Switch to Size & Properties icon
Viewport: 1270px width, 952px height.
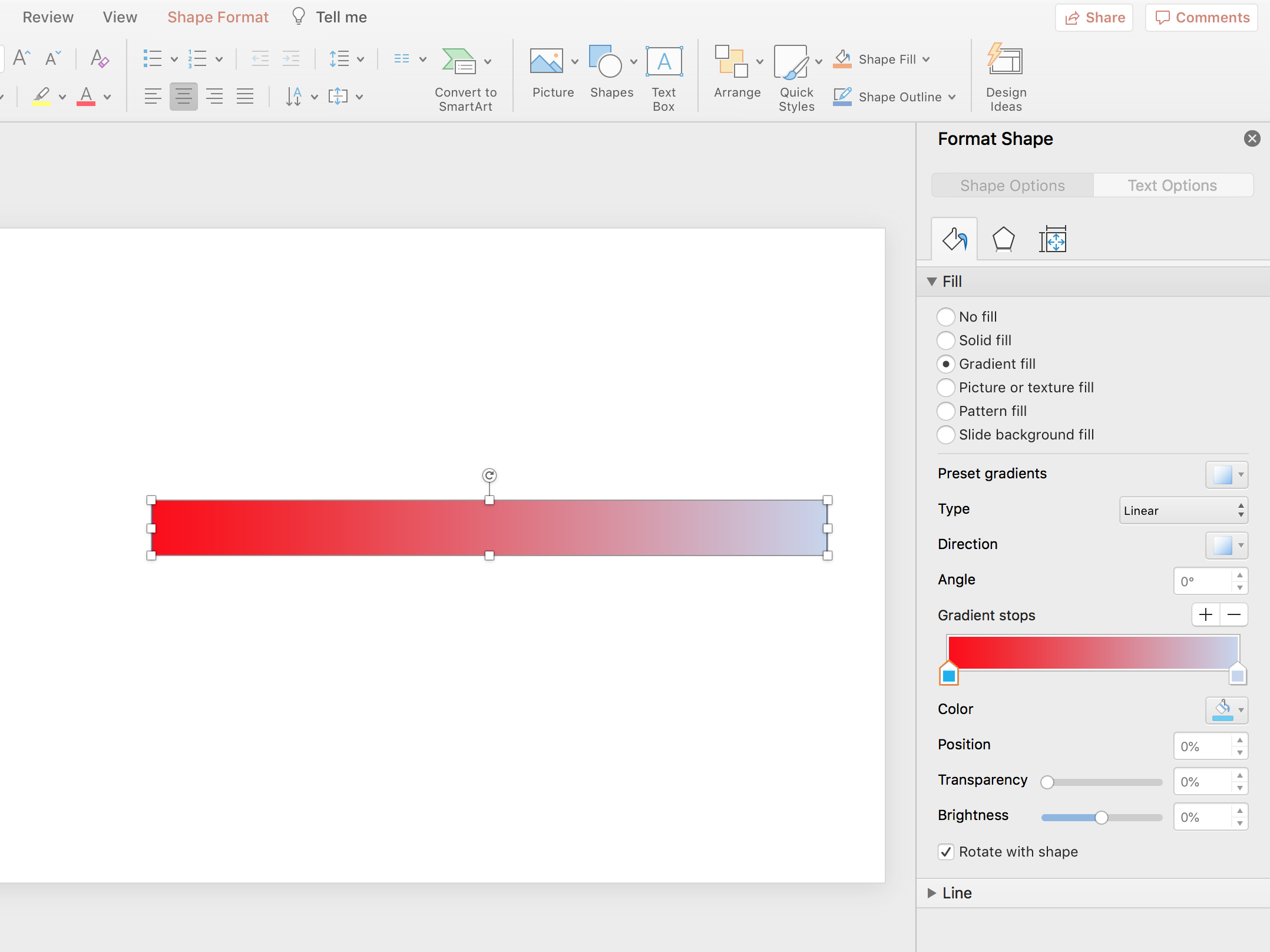click(1053, 240)
